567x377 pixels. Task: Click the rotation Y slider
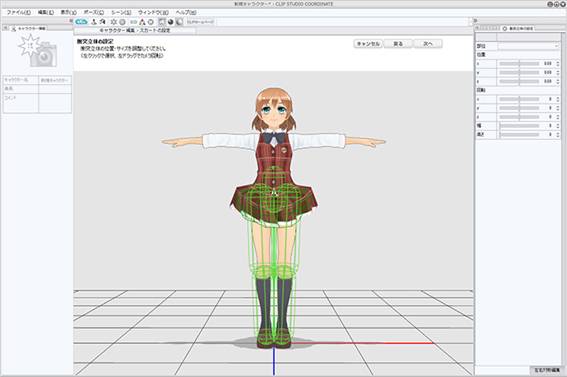[x=519, y=108]
